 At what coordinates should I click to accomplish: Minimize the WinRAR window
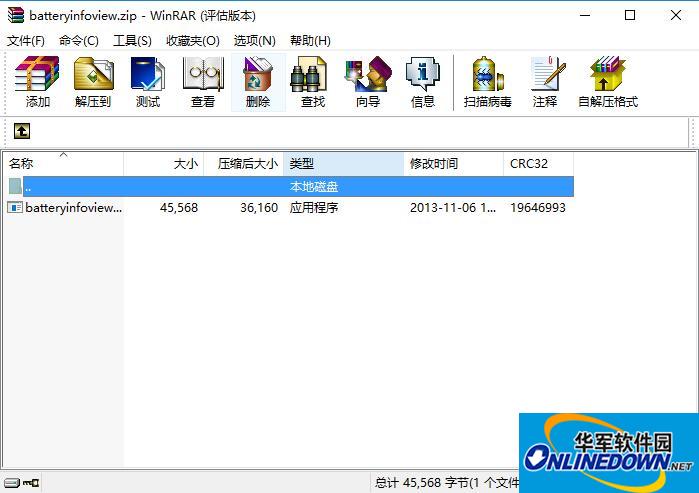585,15
